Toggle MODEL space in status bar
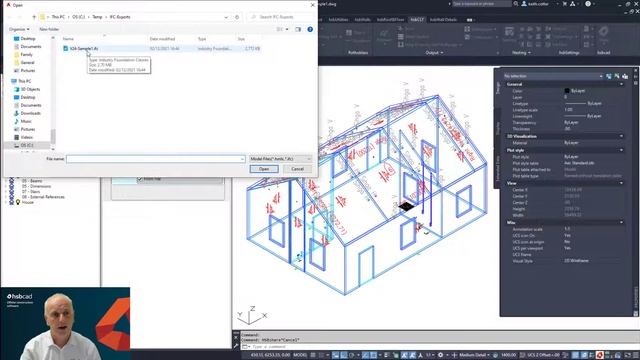The width and height of the screenshot is (640, 360). [300, 355]
